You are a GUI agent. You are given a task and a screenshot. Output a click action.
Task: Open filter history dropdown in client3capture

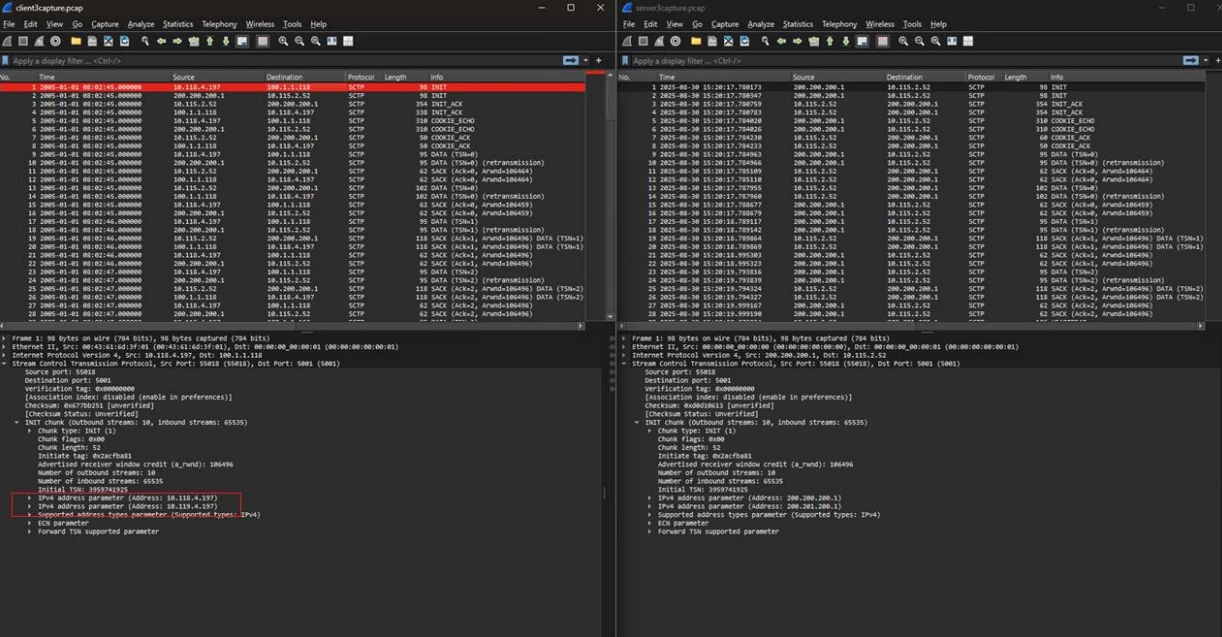point(585,61)
